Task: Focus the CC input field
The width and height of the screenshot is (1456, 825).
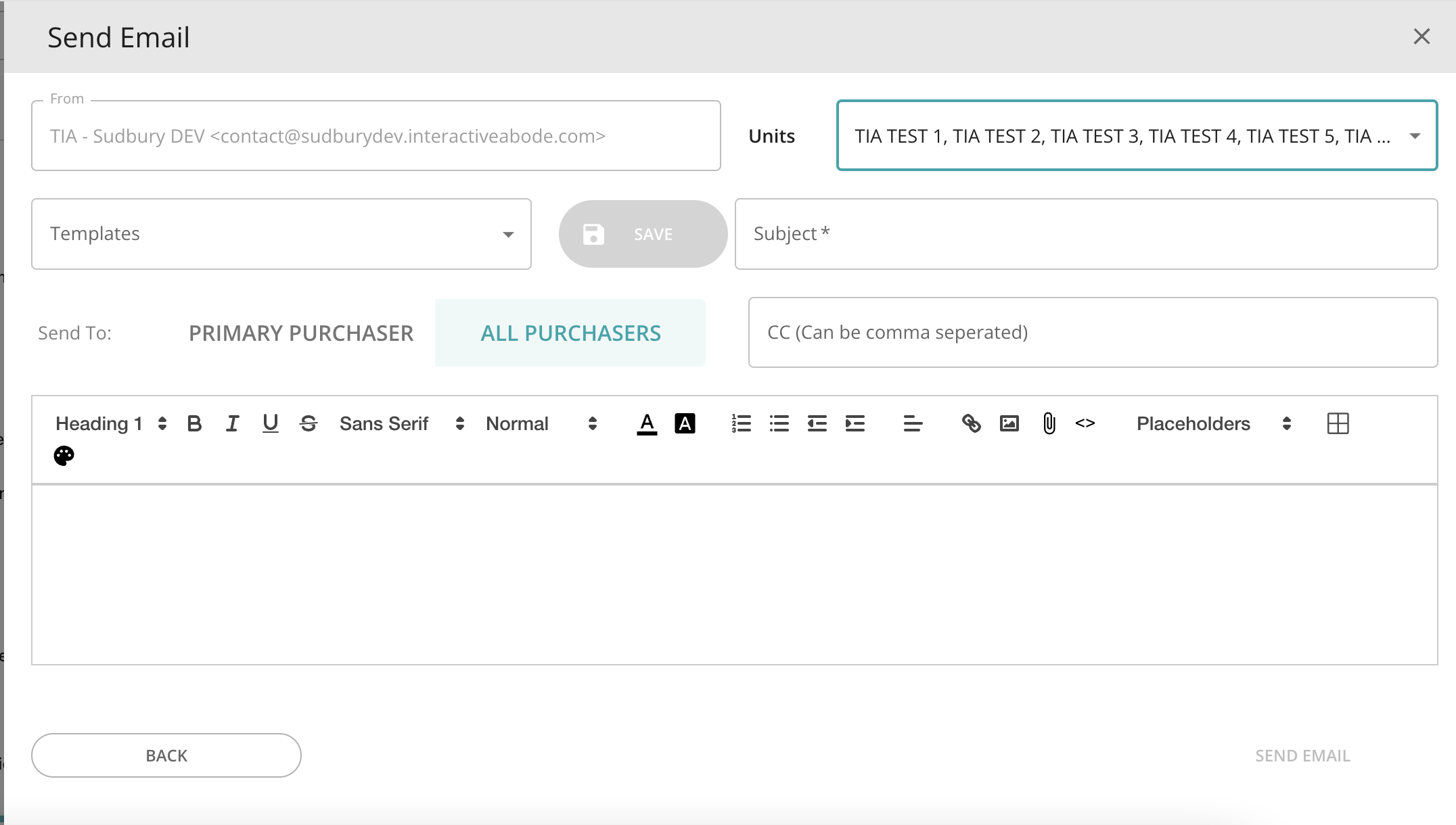Action: pyautogui.click(x=1093, y=333)
